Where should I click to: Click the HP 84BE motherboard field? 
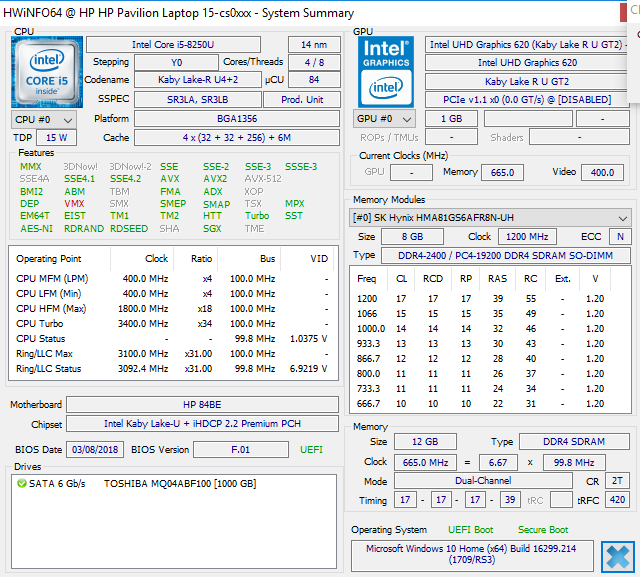point(202,405)
